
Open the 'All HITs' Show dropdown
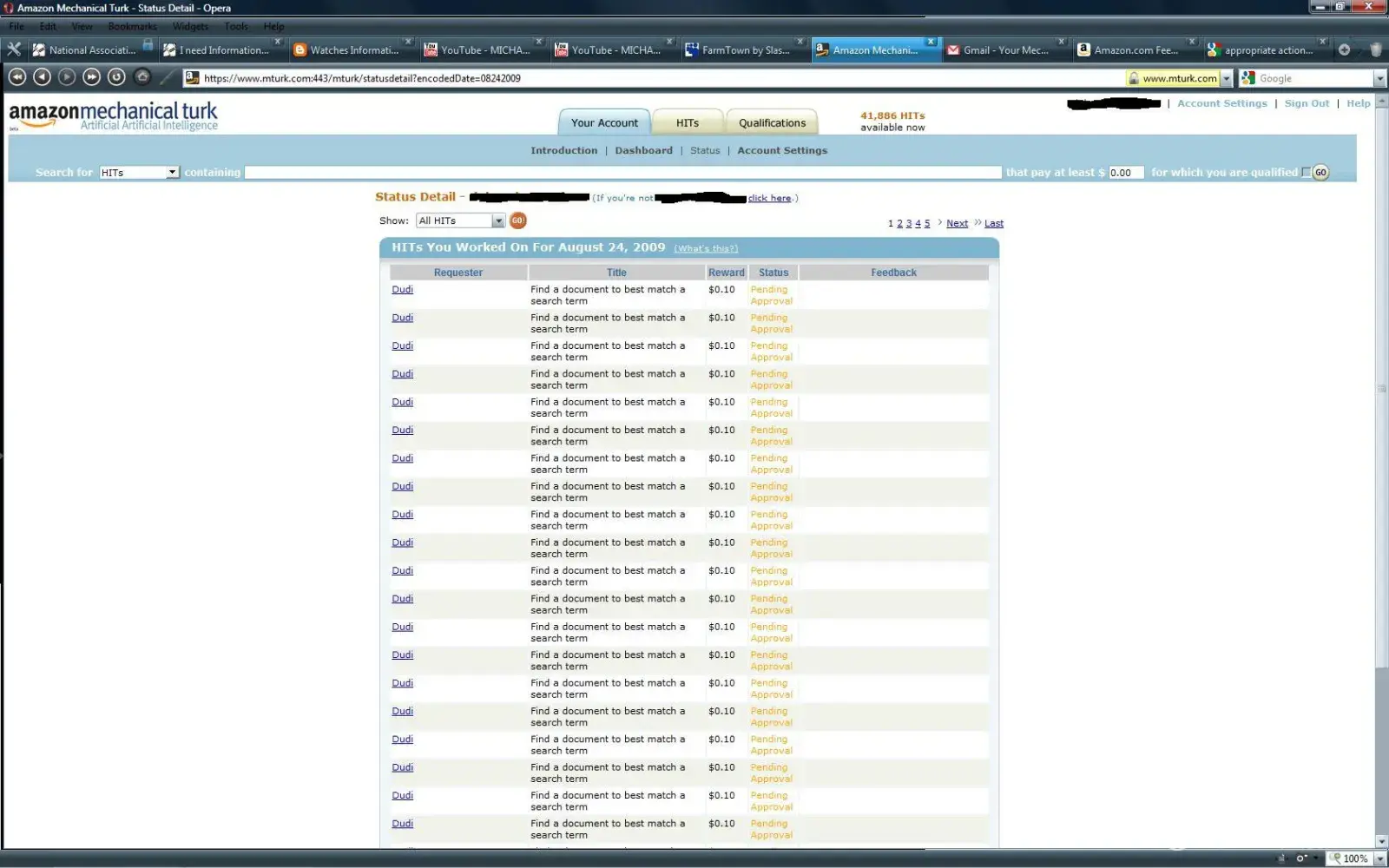[497, 220]
